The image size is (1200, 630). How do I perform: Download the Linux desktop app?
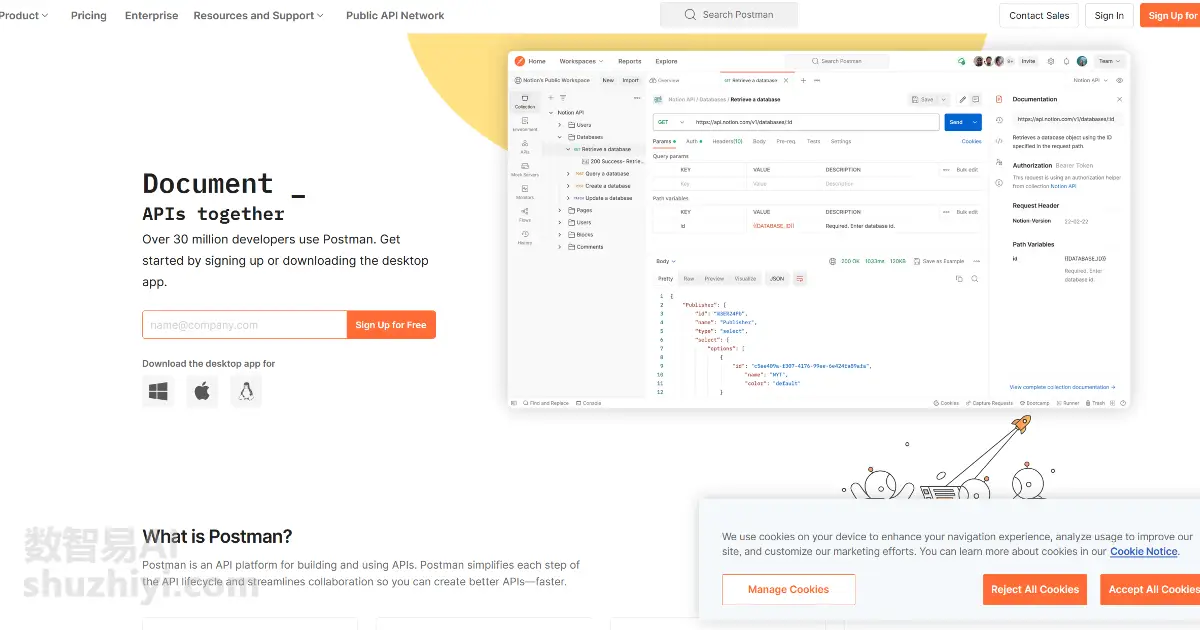pos(246,392)
